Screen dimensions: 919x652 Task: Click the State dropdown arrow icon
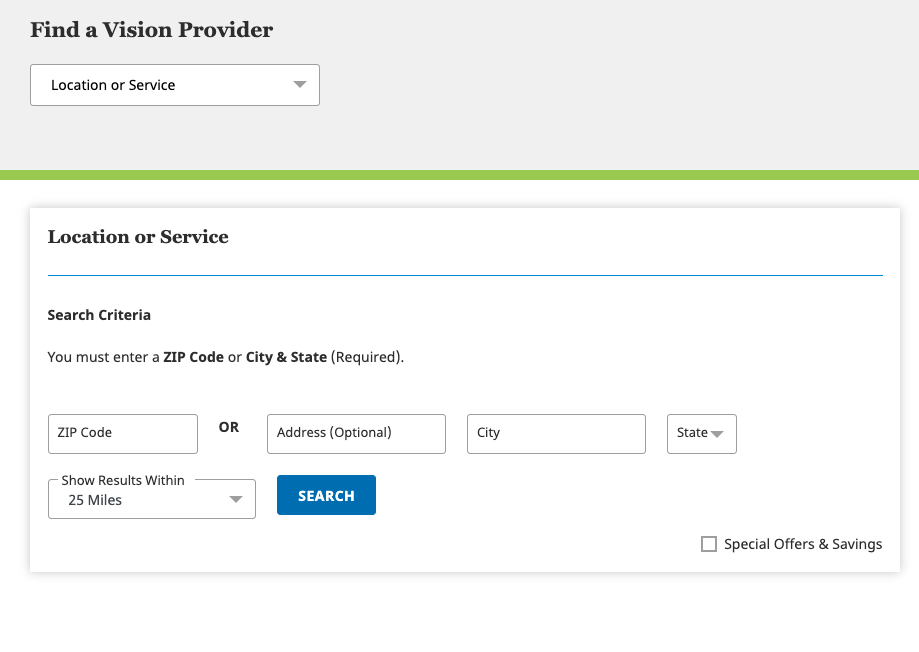tap(716, 434)
